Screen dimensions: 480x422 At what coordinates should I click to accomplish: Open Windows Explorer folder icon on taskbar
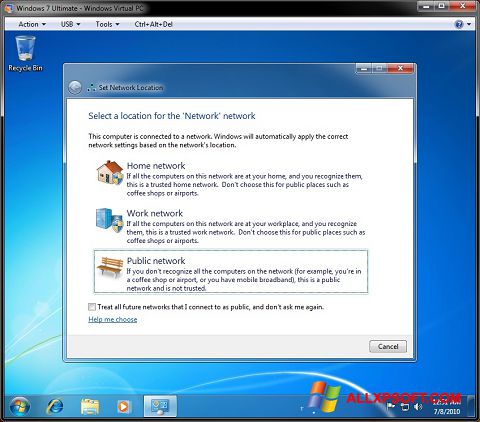click(90, 407)
